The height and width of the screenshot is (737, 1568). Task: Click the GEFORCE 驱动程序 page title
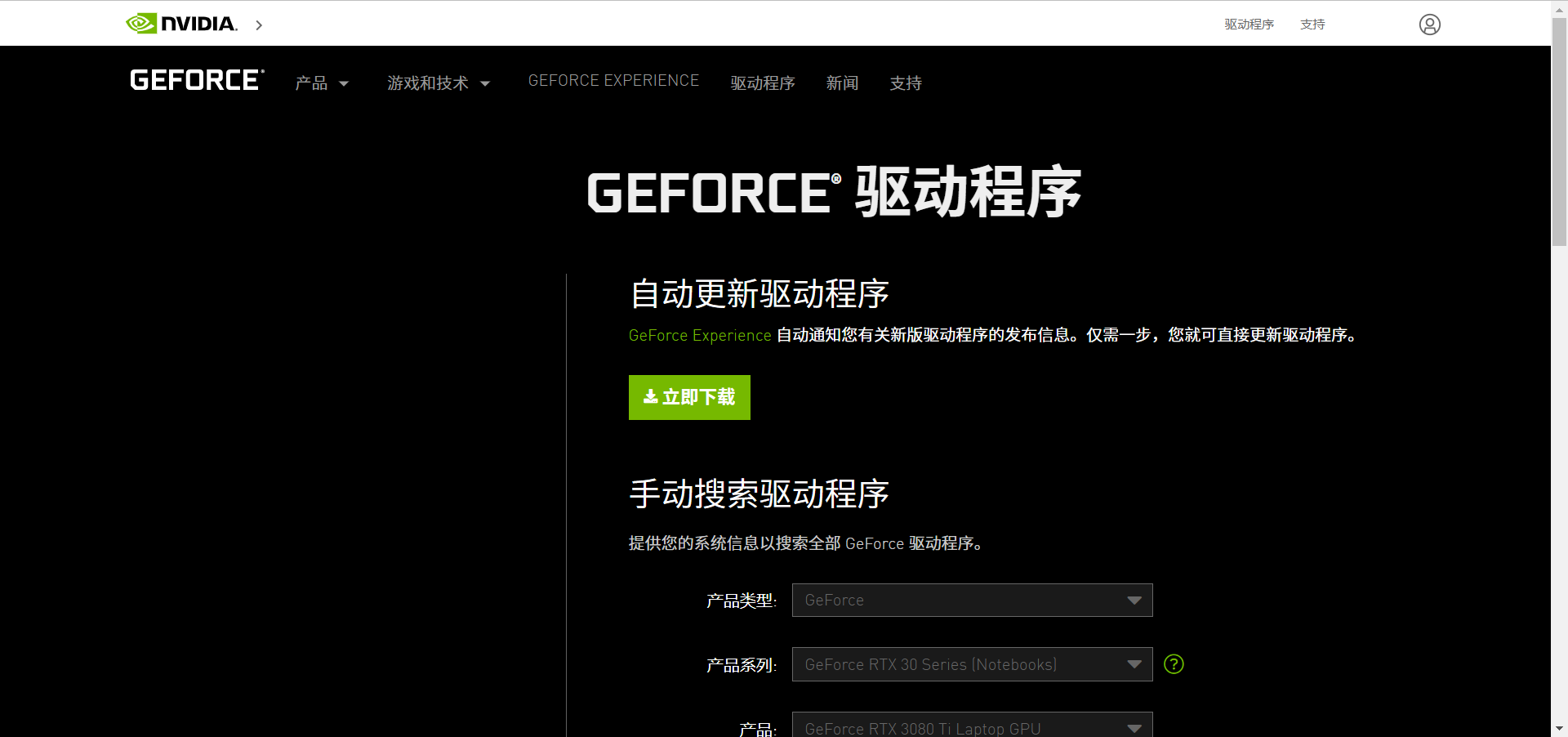[834, 192]
